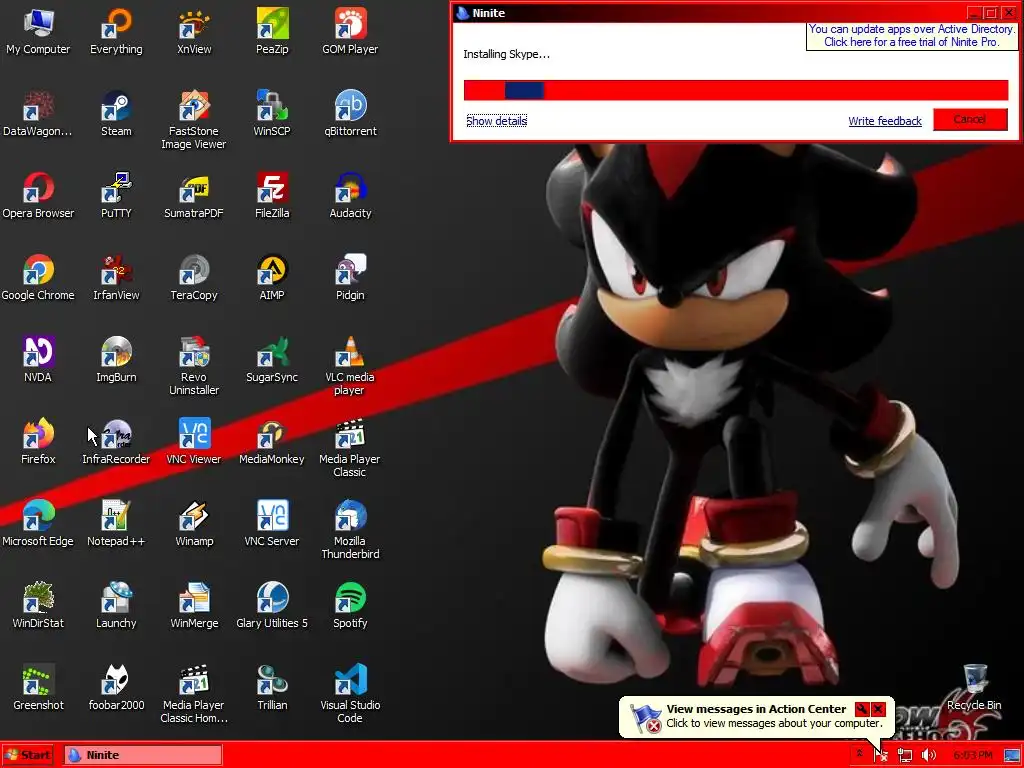The width and height of the screenshot is (1024, 768).
Task: Dismiss the Action Center notification balloon
Action: tap(878, 709)
